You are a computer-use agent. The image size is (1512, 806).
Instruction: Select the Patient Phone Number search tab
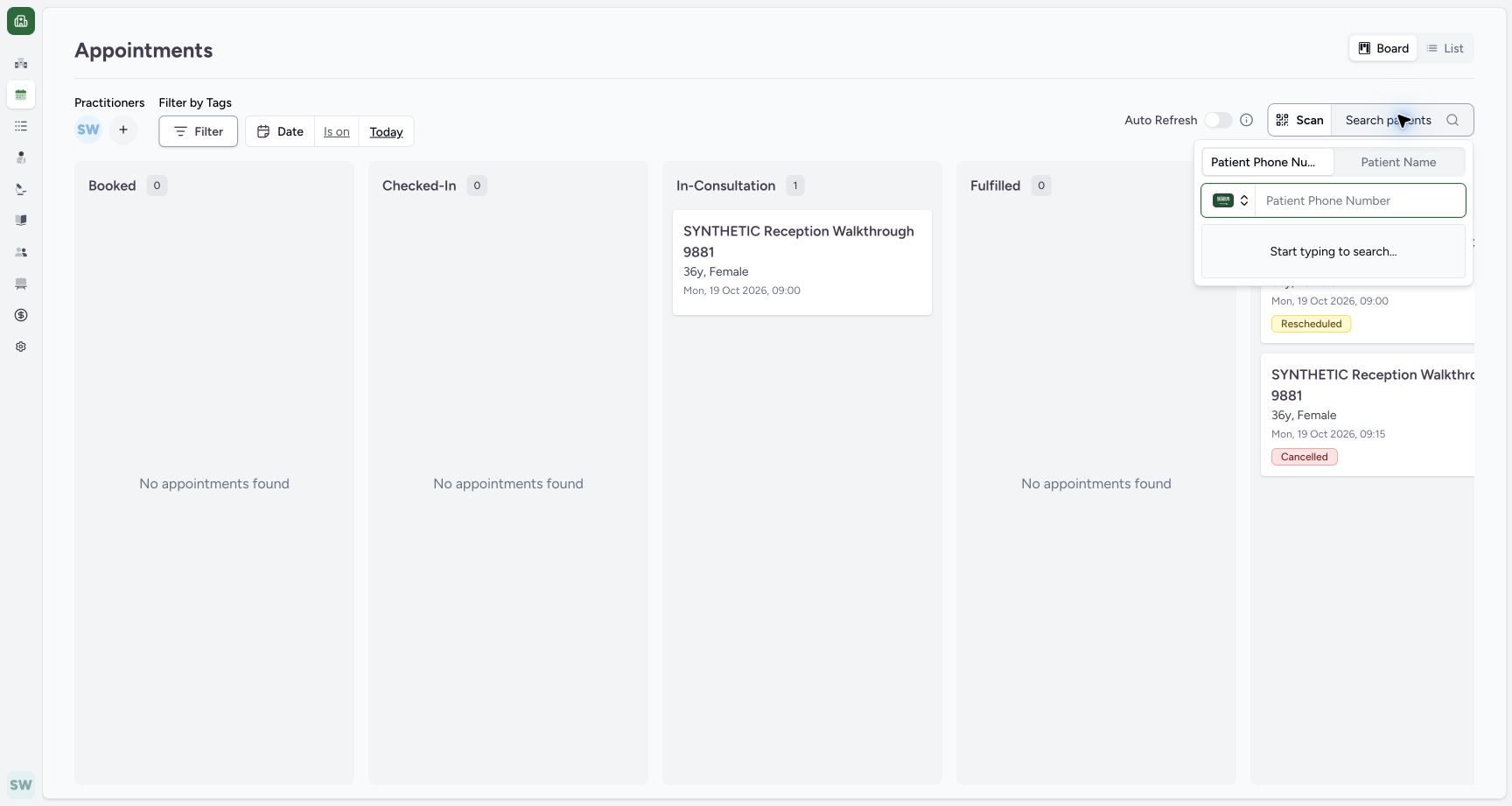[1268, 162]
